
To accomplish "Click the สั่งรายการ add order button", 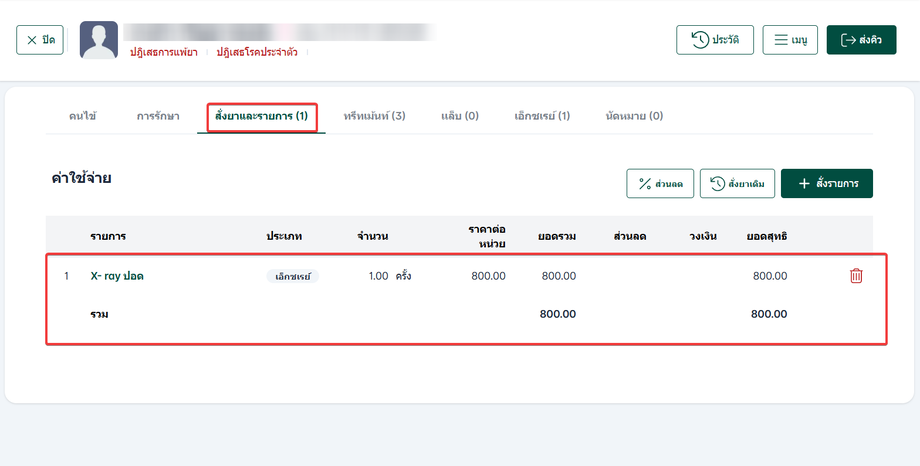I will 827,184.
